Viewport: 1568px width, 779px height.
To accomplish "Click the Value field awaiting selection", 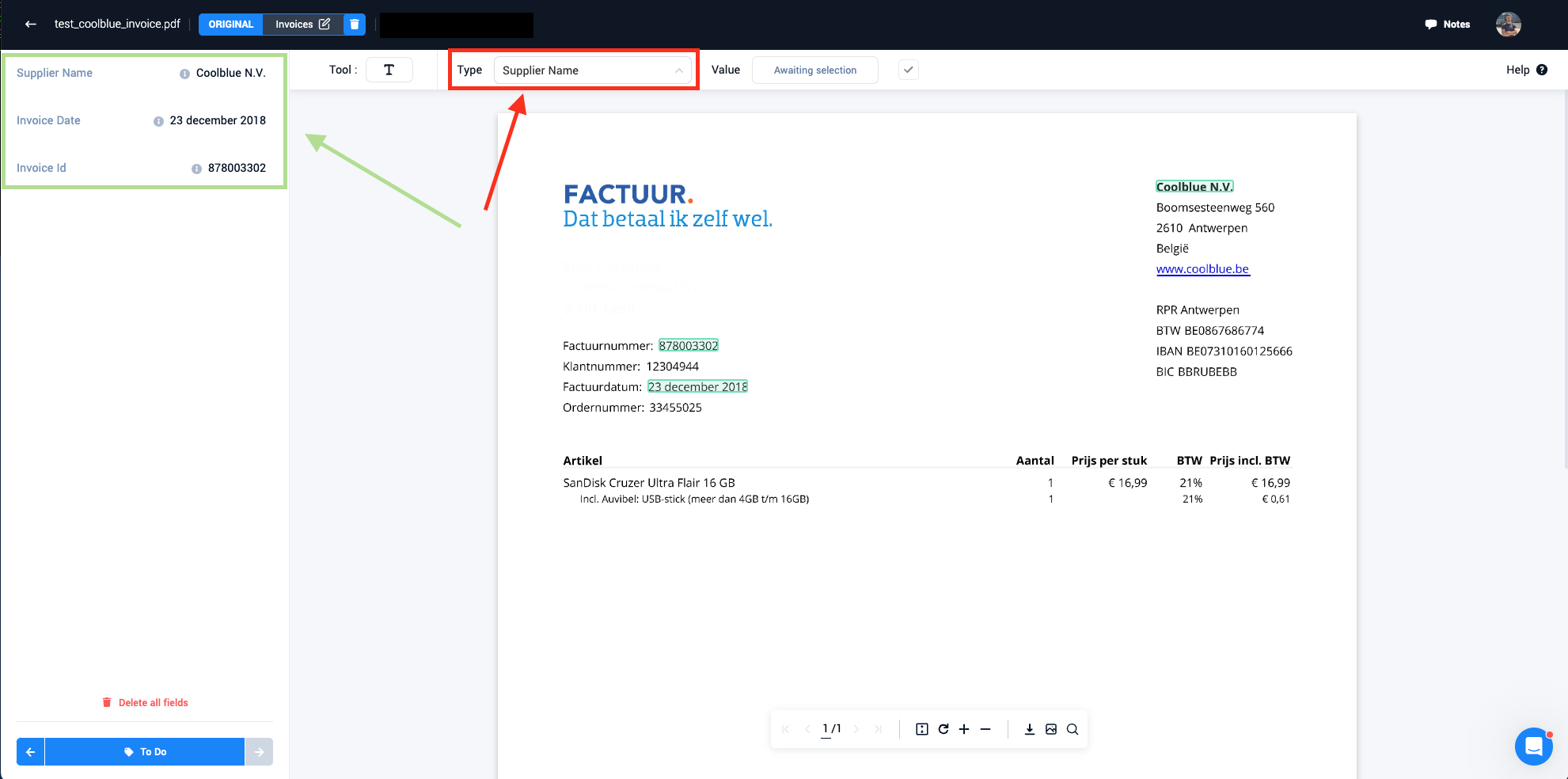I will coord(815,70).
